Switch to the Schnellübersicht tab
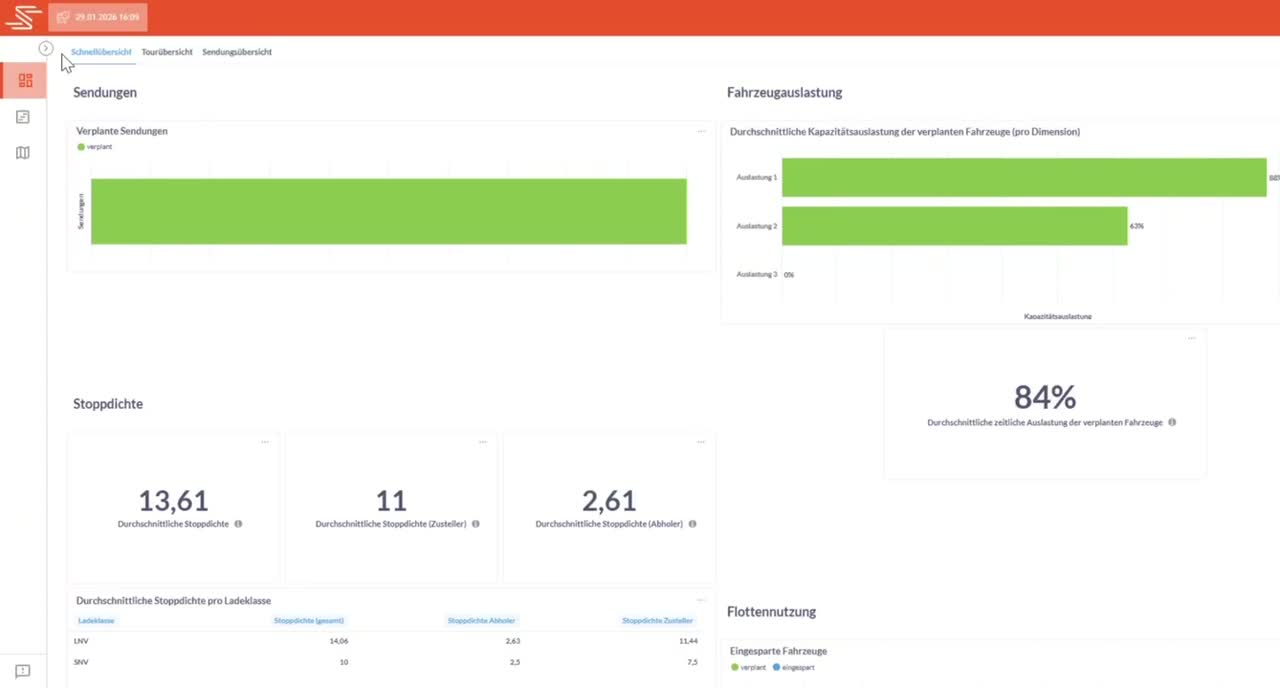Viewport: 1280px width, 688px height. (x=101, y=52)
